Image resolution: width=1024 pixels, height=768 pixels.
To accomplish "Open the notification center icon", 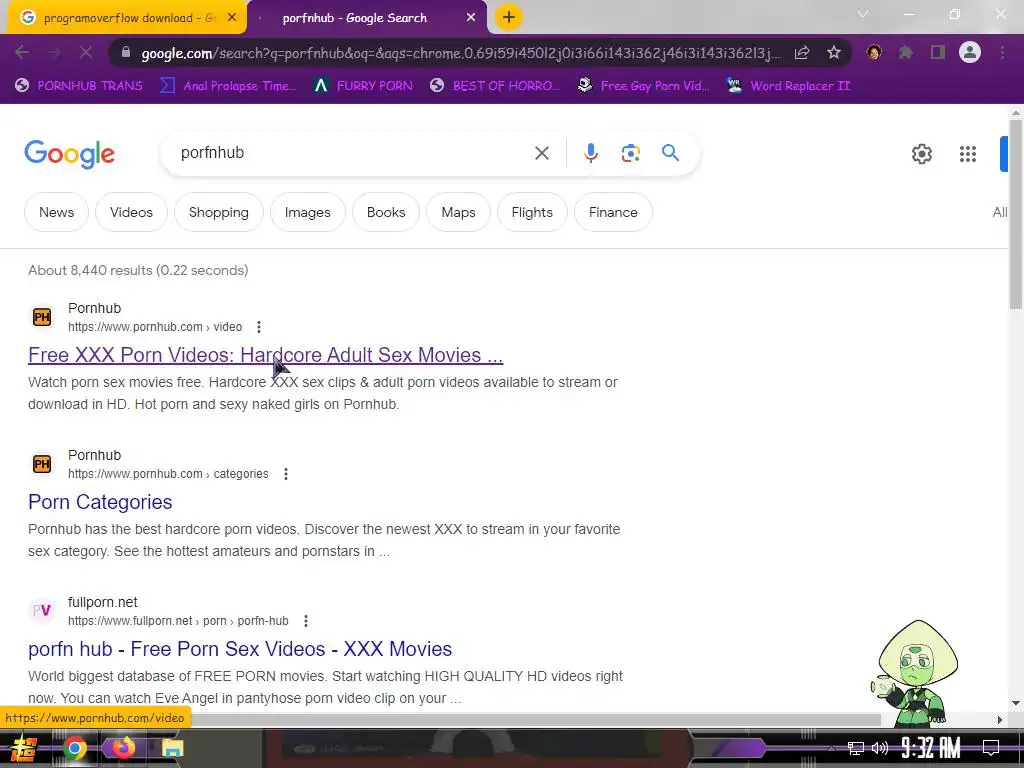I will tap(991, 748).
